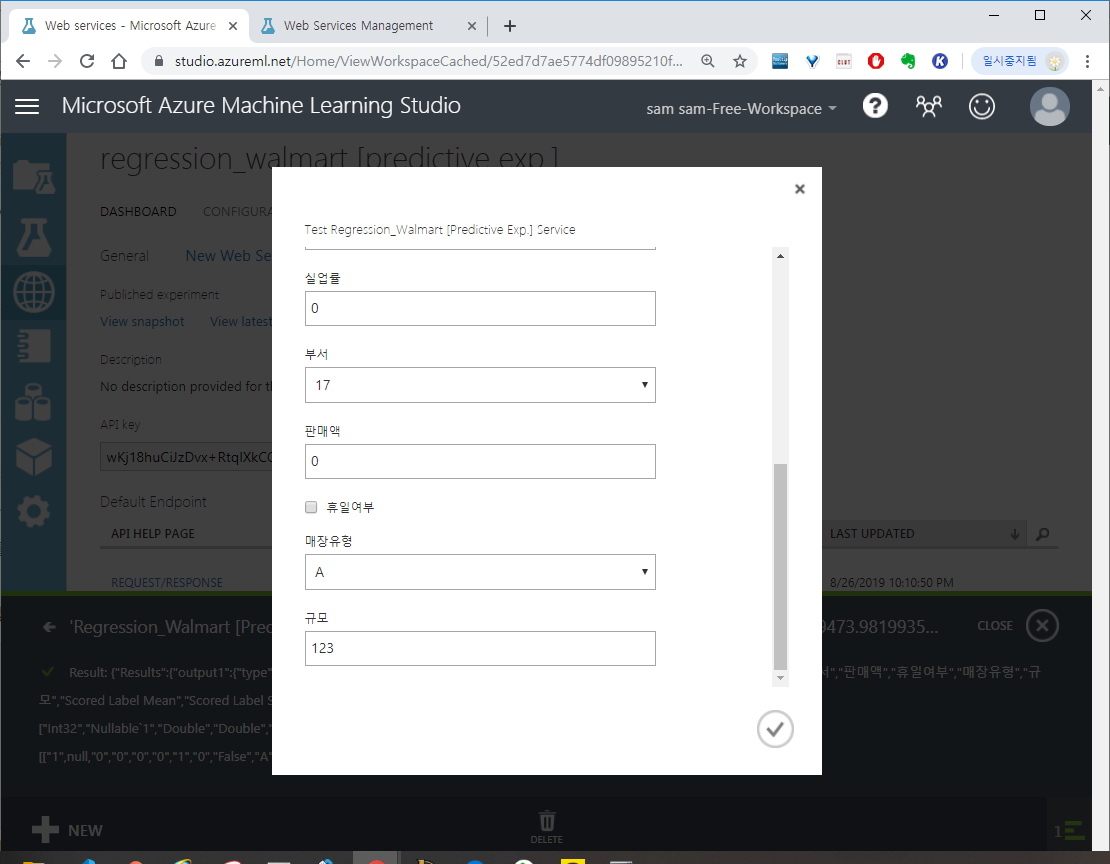Open the REQUEST/RESPONSE link
Screen dimensions: 1110x864
[x=167, y=582]
